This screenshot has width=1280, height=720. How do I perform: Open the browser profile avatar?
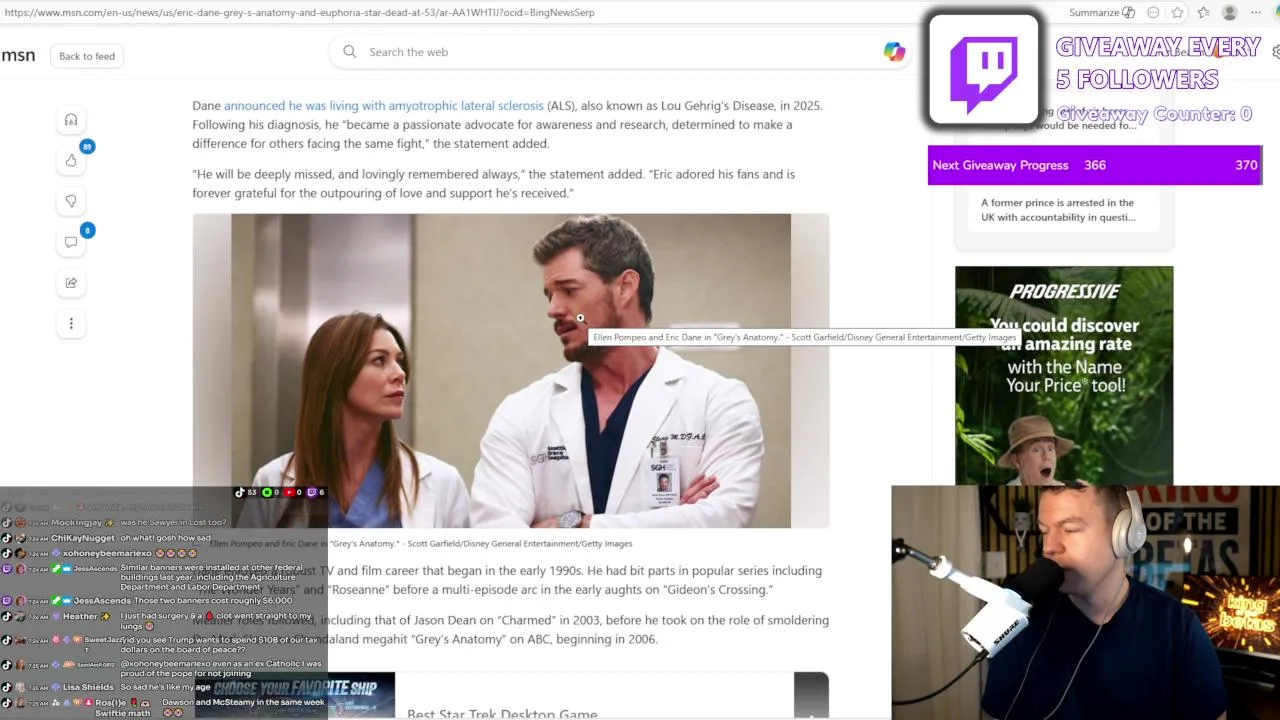click(x=1230, y=13)
